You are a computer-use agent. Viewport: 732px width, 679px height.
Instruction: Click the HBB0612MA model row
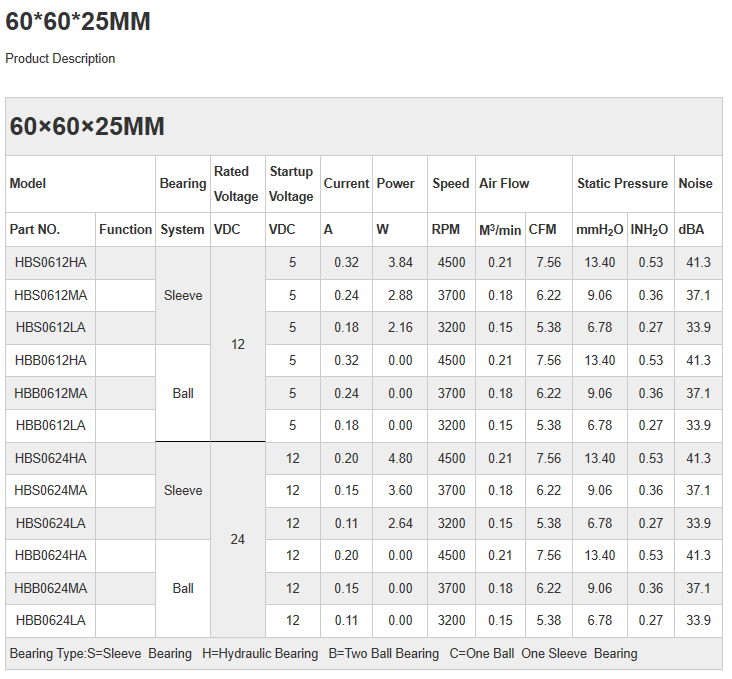coord(51,393)
